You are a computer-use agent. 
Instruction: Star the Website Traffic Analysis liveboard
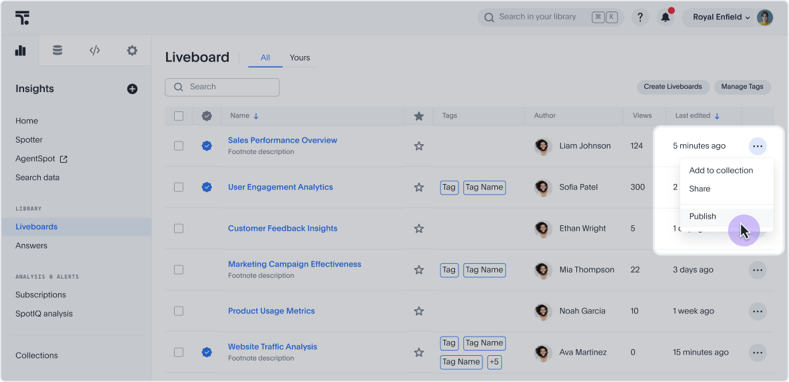coord(419,352)
